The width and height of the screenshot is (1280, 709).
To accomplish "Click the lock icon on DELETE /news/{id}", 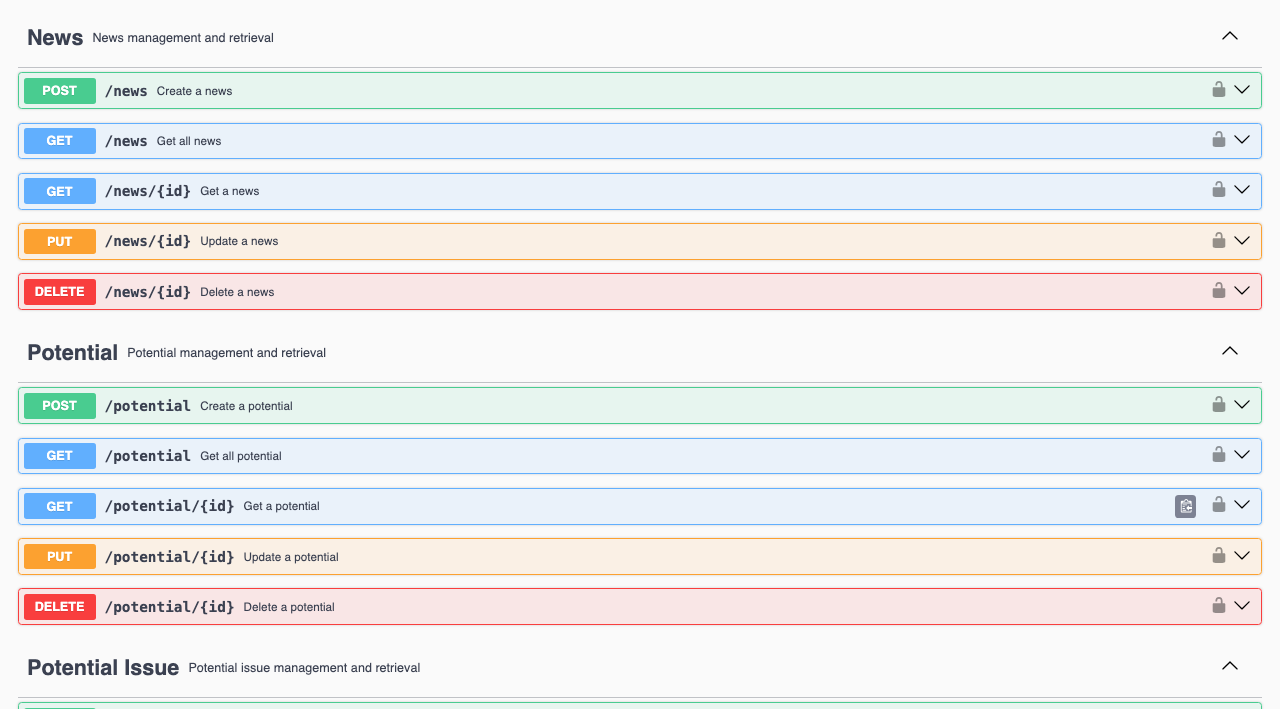I will 1218,291.
